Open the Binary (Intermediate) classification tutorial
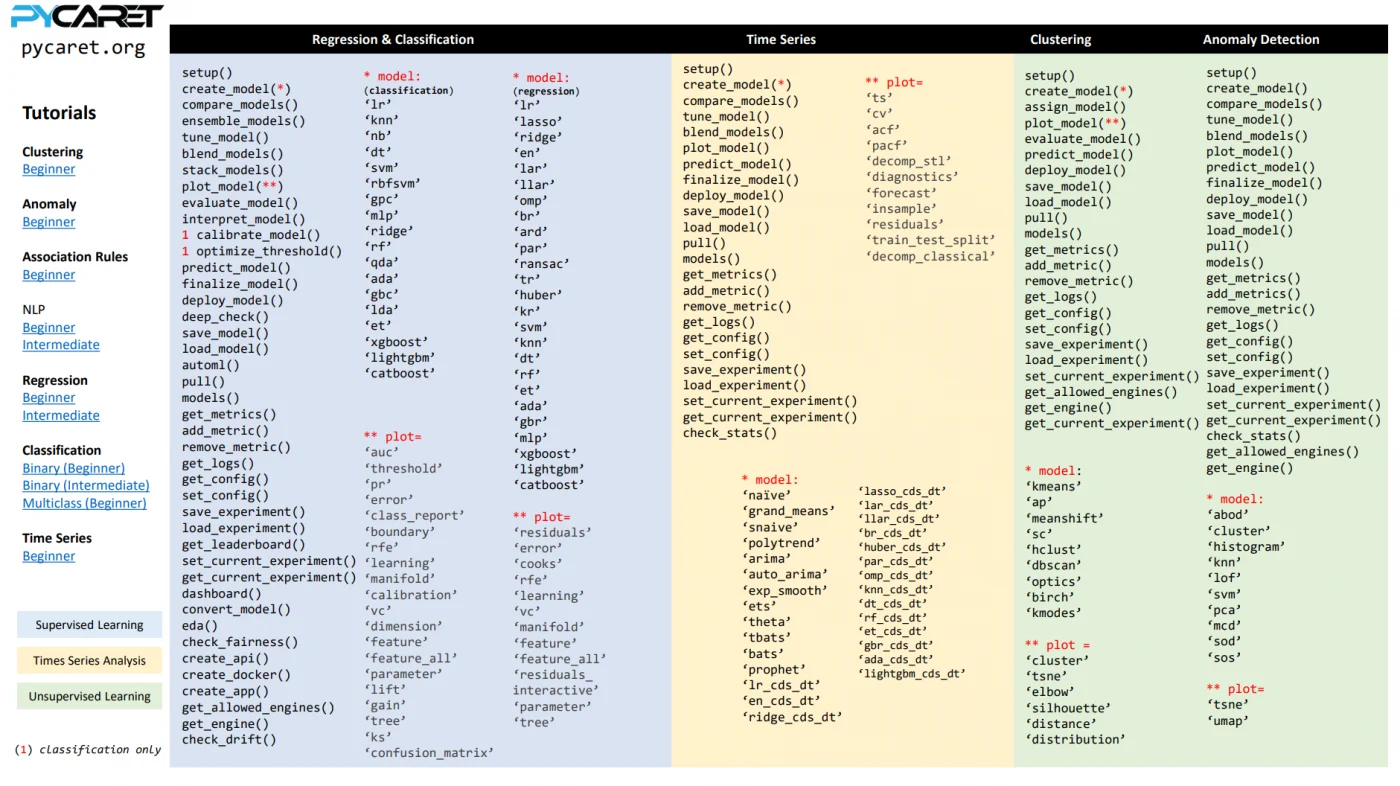This screenshot has height=786, width=1400. tap(85, 485)
